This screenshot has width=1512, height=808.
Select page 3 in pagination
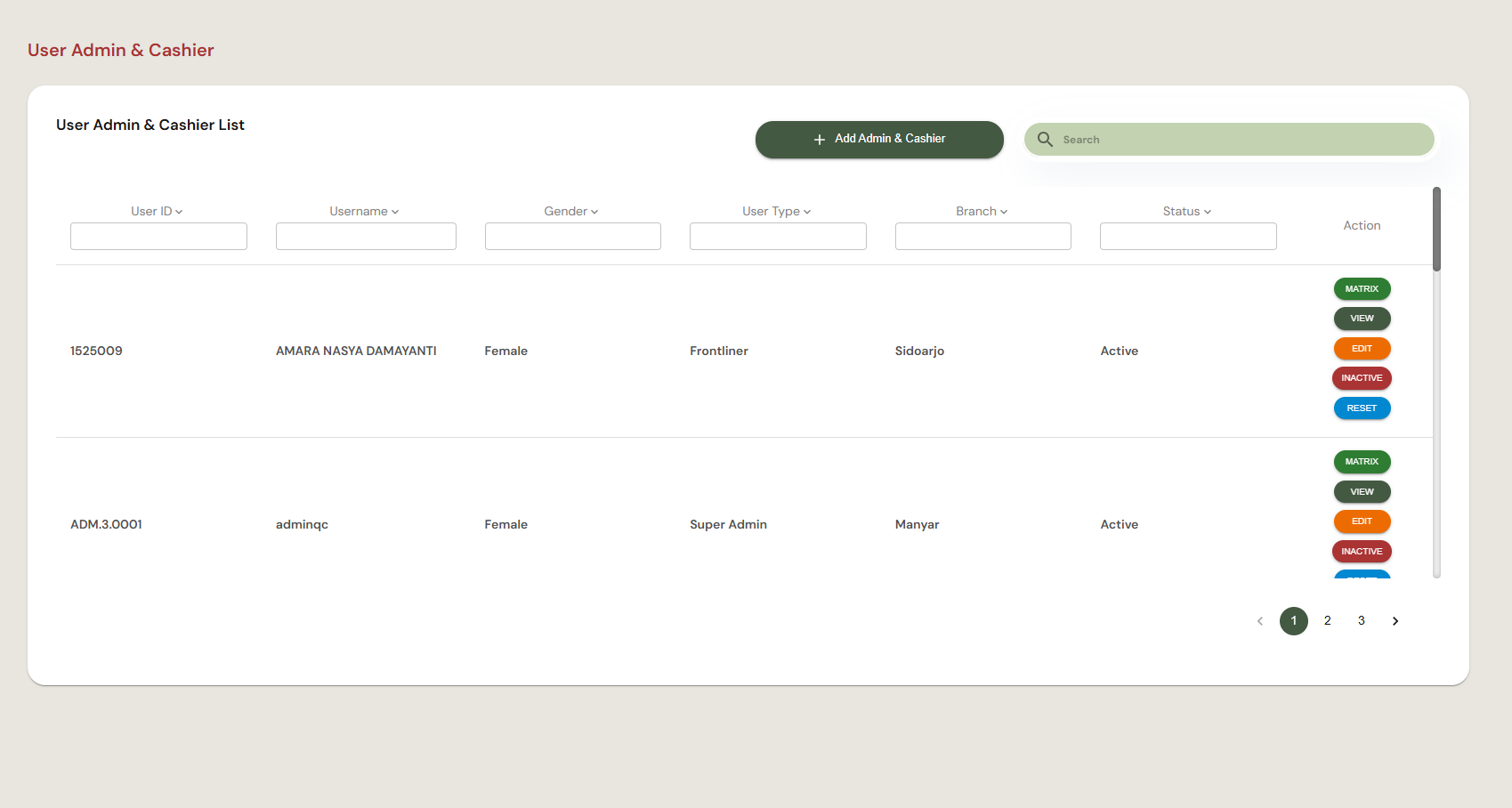pos(1362,621)
